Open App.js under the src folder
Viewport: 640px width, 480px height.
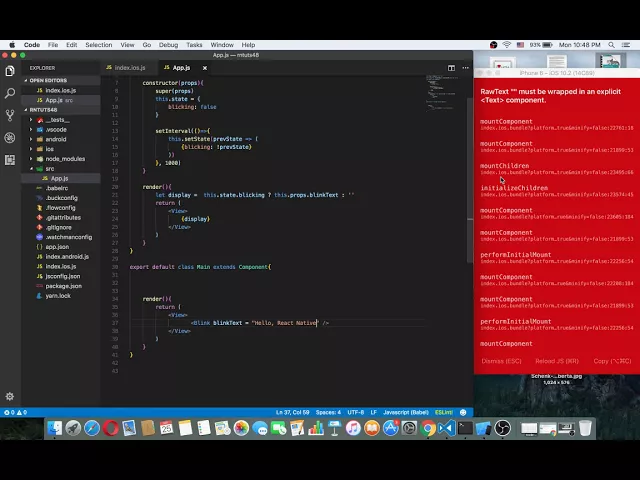click(60, 178)
